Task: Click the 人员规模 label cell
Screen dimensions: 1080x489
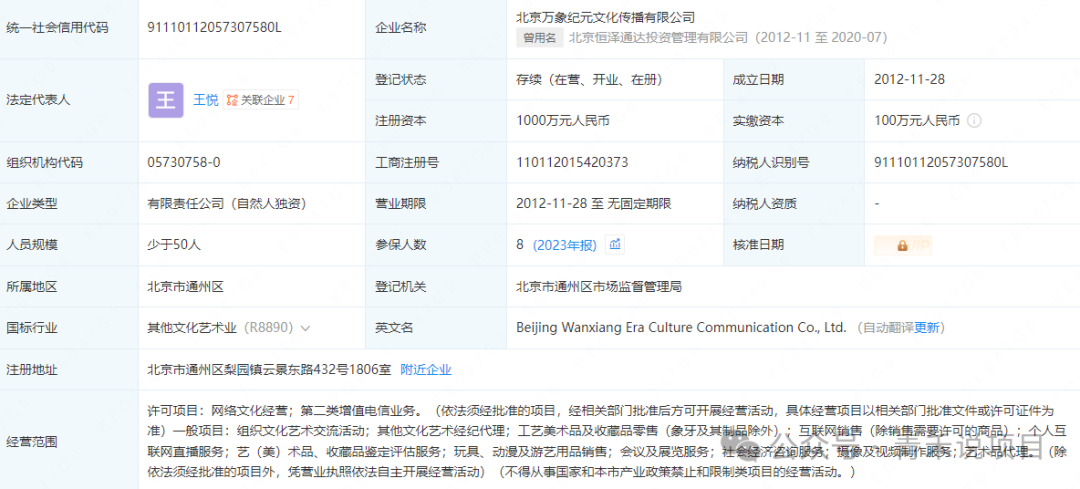Action: coord(69,245)
